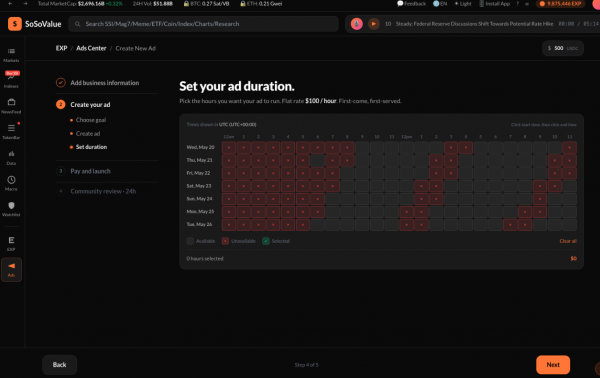Open the help question mark icon
600x378 pixels.
(x=518, y=4)
